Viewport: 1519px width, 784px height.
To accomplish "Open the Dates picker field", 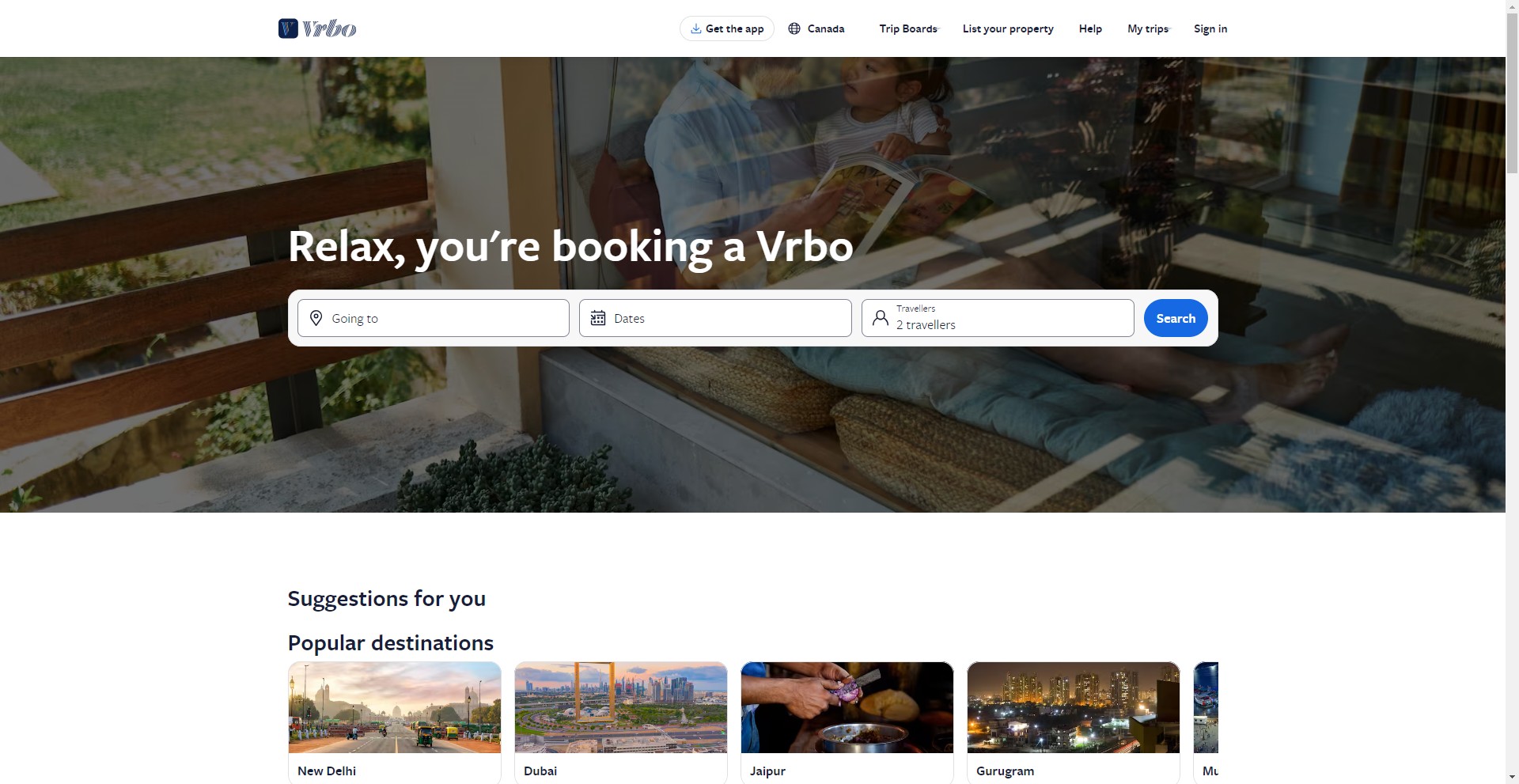I will (x=715, y=318).
